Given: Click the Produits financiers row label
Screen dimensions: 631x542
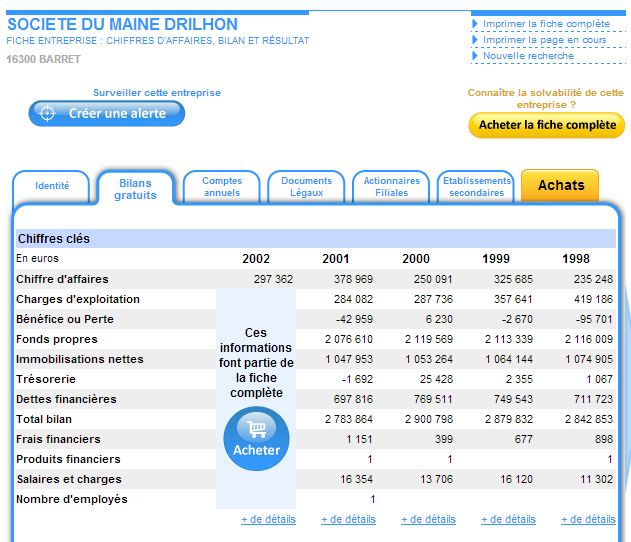Looking at the screenshot, I should pos(68,459).
